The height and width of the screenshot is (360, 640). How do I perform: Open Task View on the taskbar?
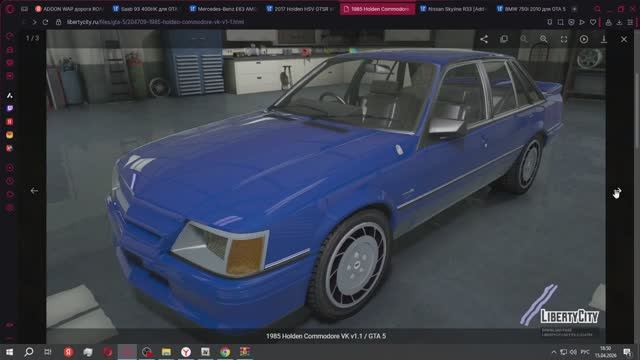48,351
